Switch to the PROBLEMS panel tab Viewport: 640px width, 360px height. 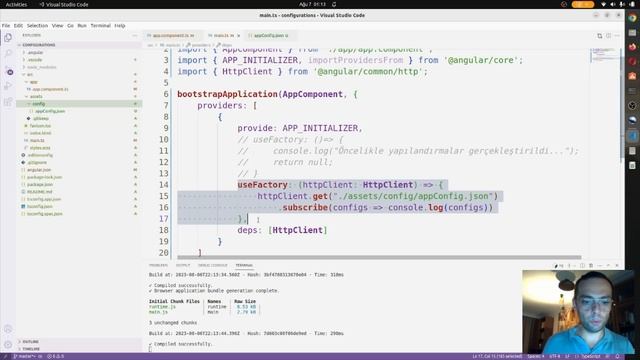click(158, 266)
